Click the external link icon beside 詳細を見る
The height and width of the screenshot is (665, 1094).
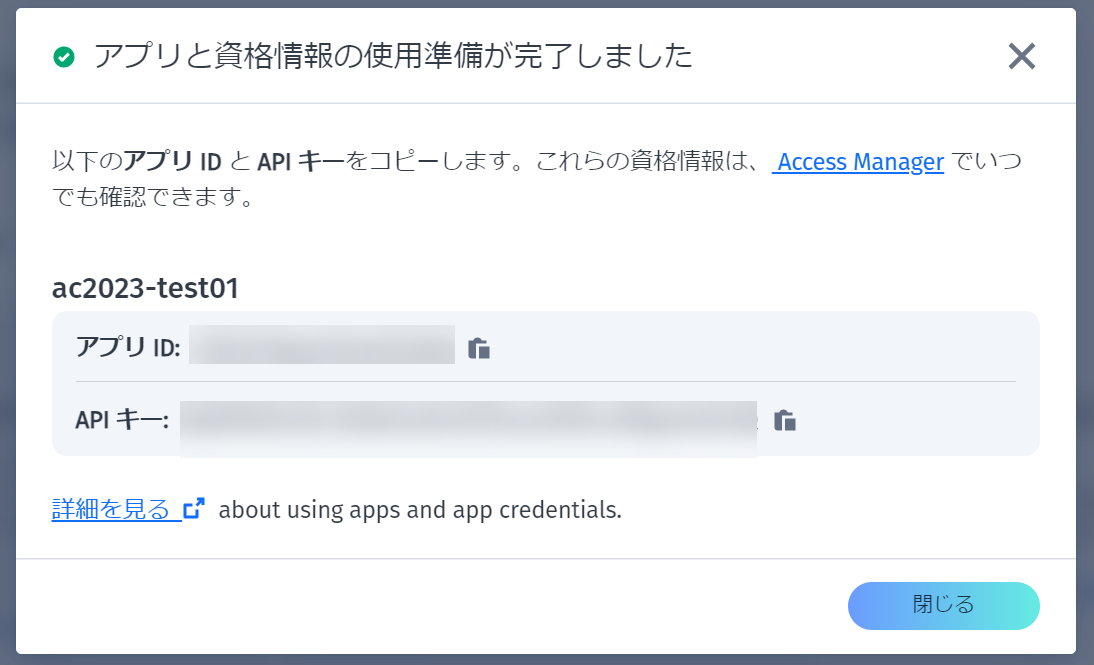(194, 509)
